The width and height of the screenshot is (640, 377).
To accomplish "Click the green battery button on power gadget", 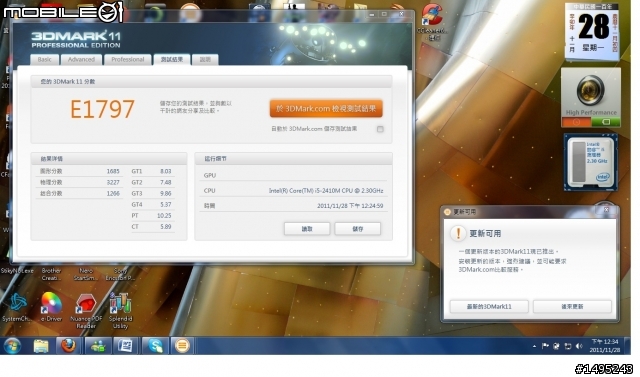I will pos(606,122).
